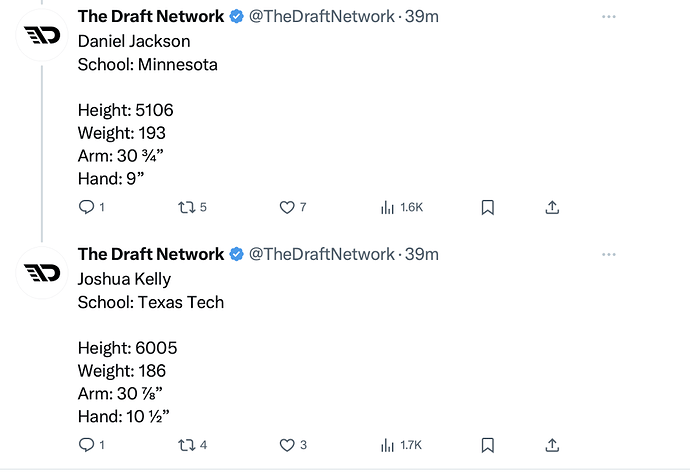Screen dimensions: 690x472
Task: Share the Joshua Kelly tweet
Action: (x=552, y=444)
